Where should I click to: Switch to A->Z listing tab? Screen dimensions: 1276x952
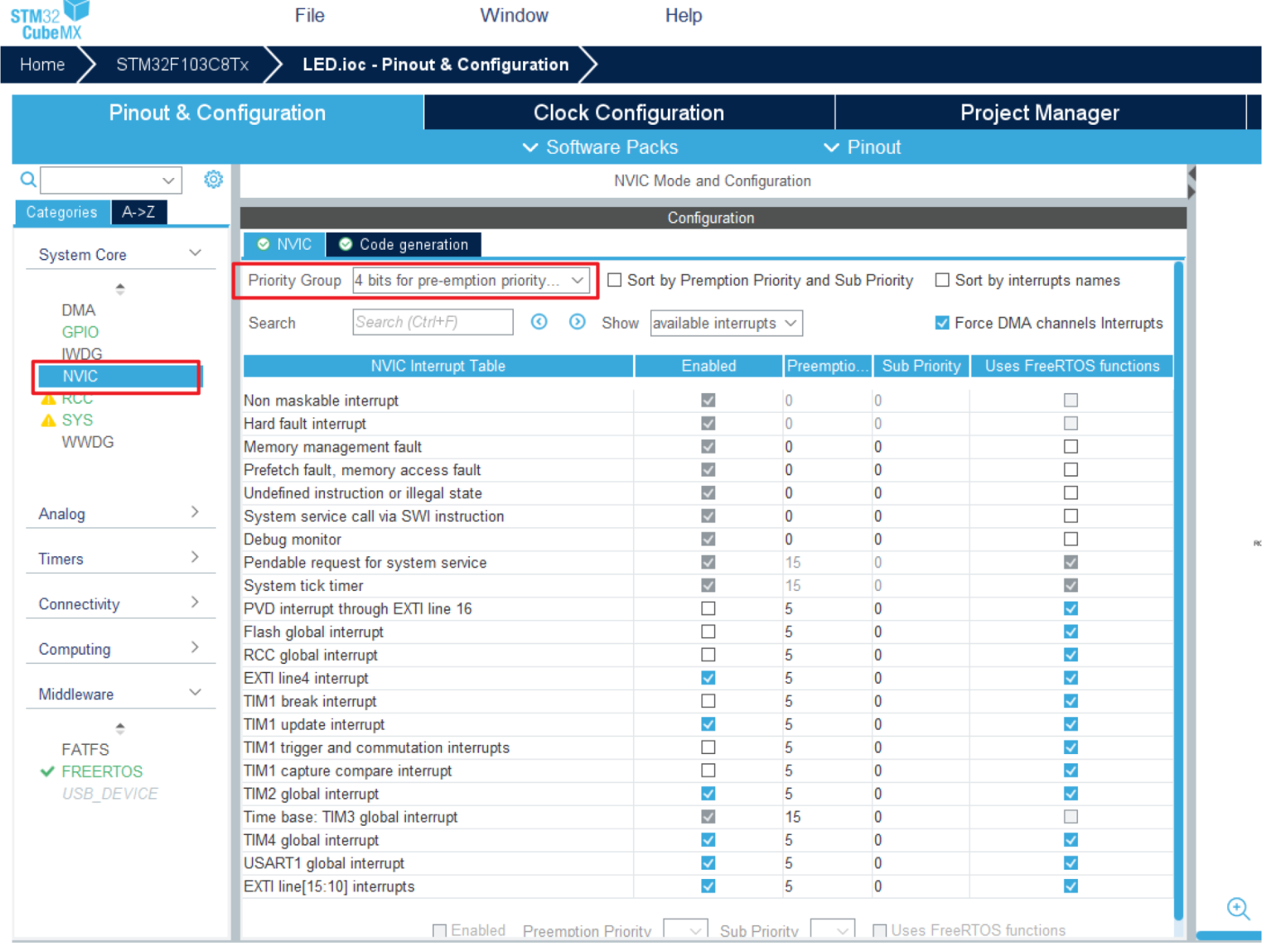click(138, 212)
